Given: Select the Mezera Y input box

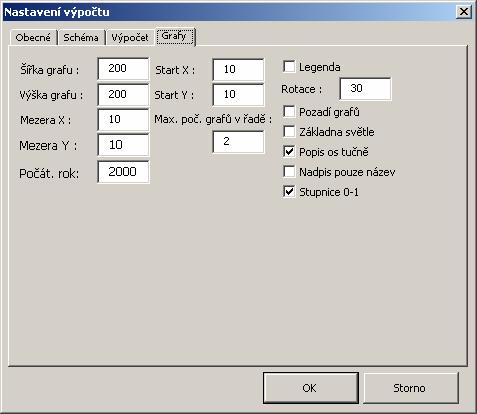Looking at the screenshot, I should 123,145.
